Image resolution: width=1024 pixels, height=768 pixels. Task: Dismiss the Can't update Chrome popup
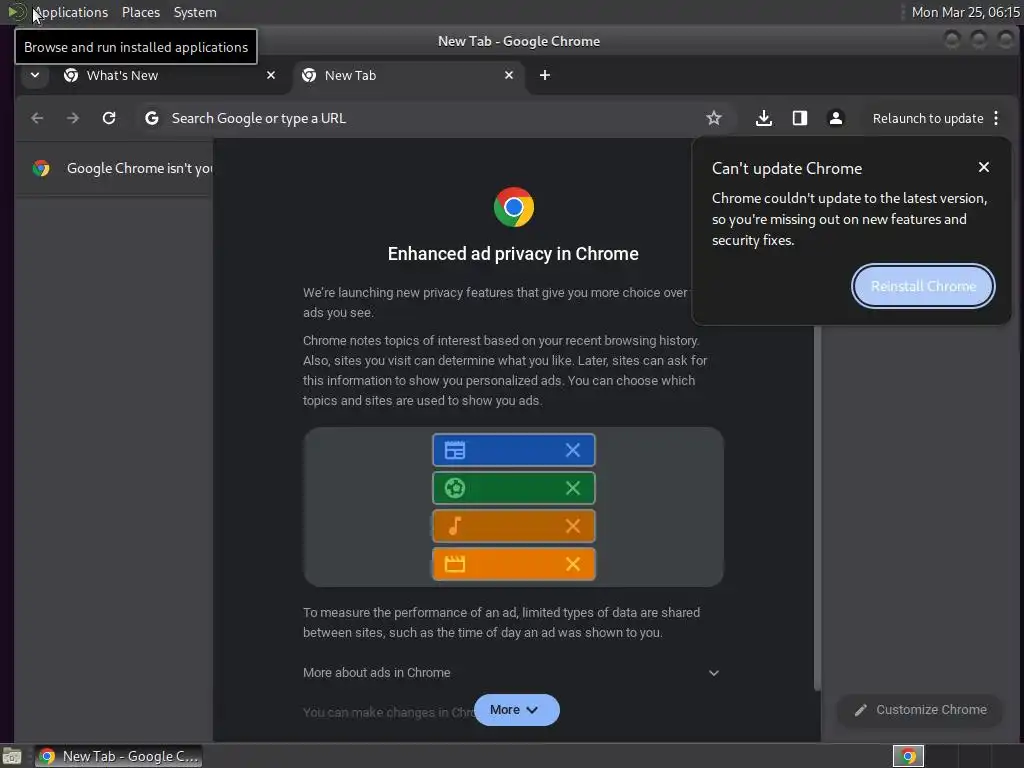click(x=984, y=167)
